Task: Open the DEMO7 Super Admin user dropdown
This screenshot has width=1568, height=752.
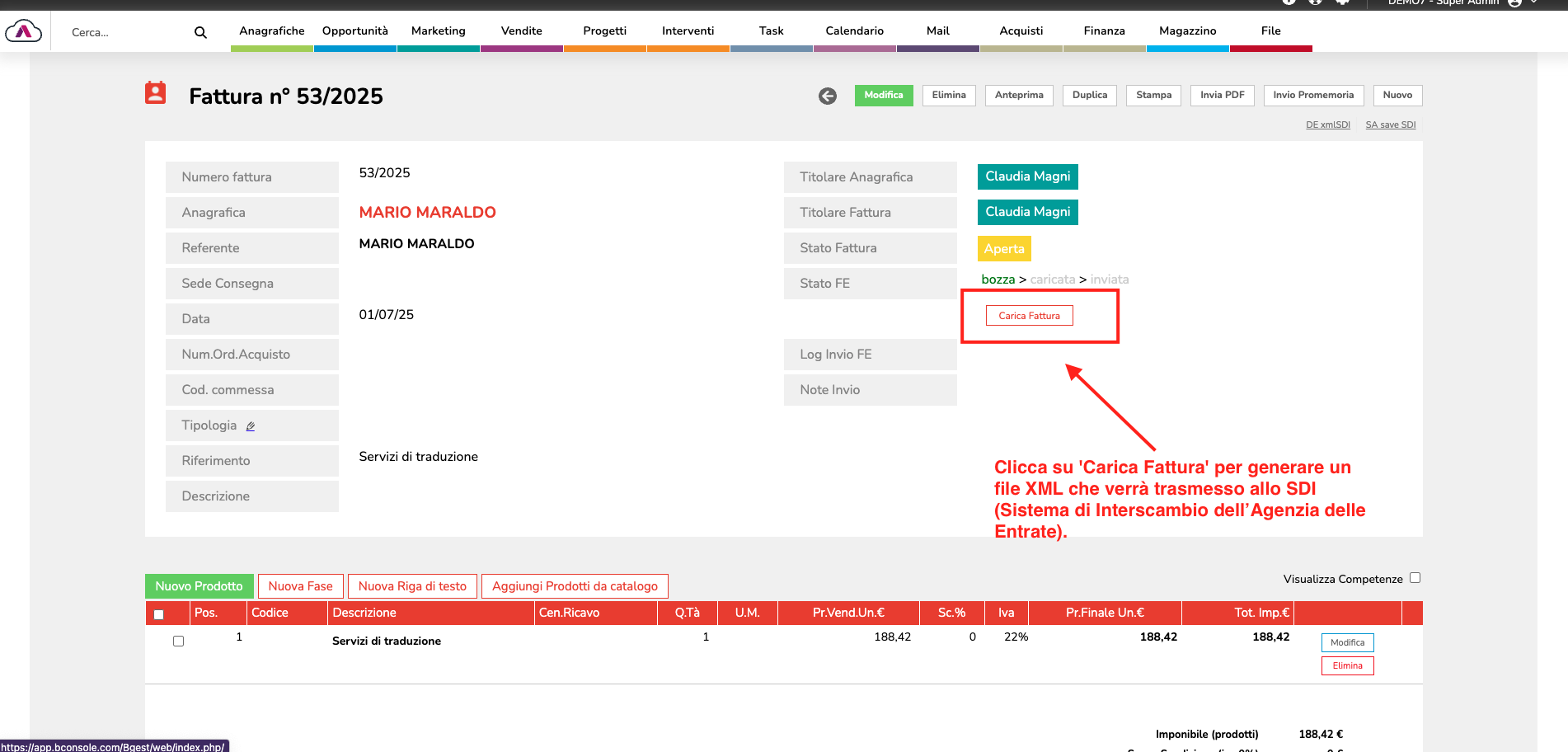Action: point(1461,2)
